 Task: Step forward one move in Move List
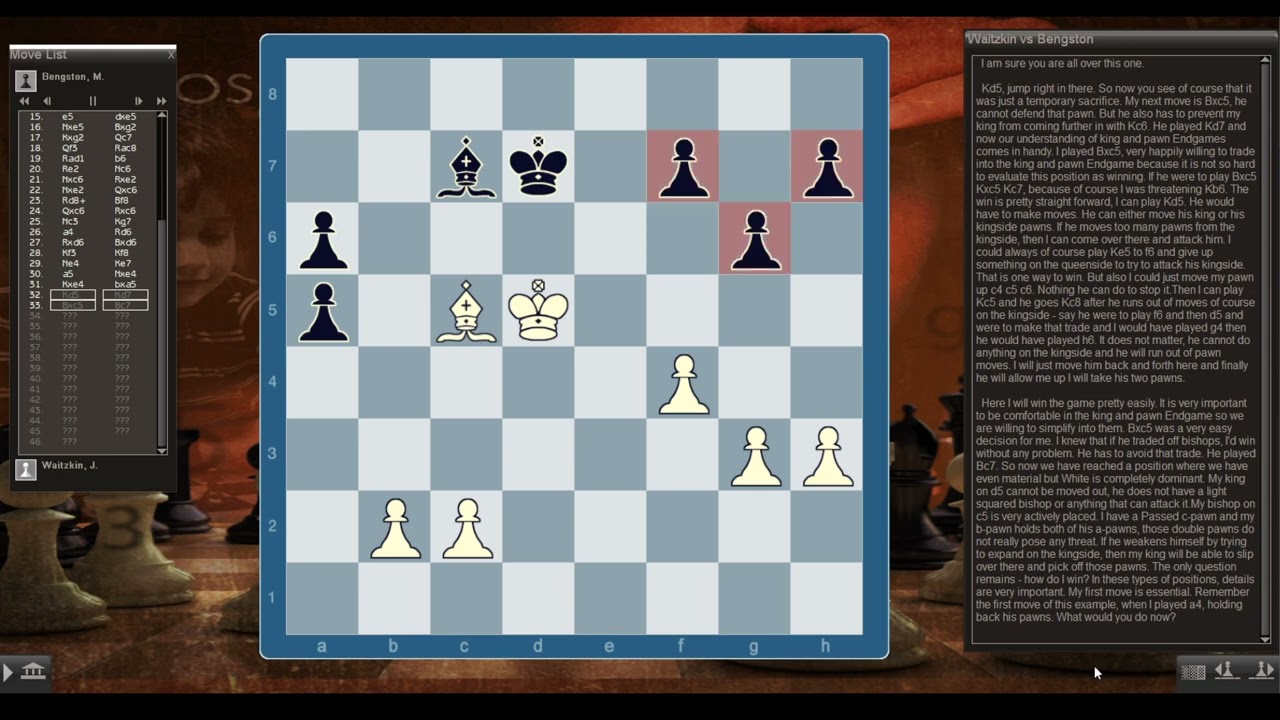tap(138, 101)
